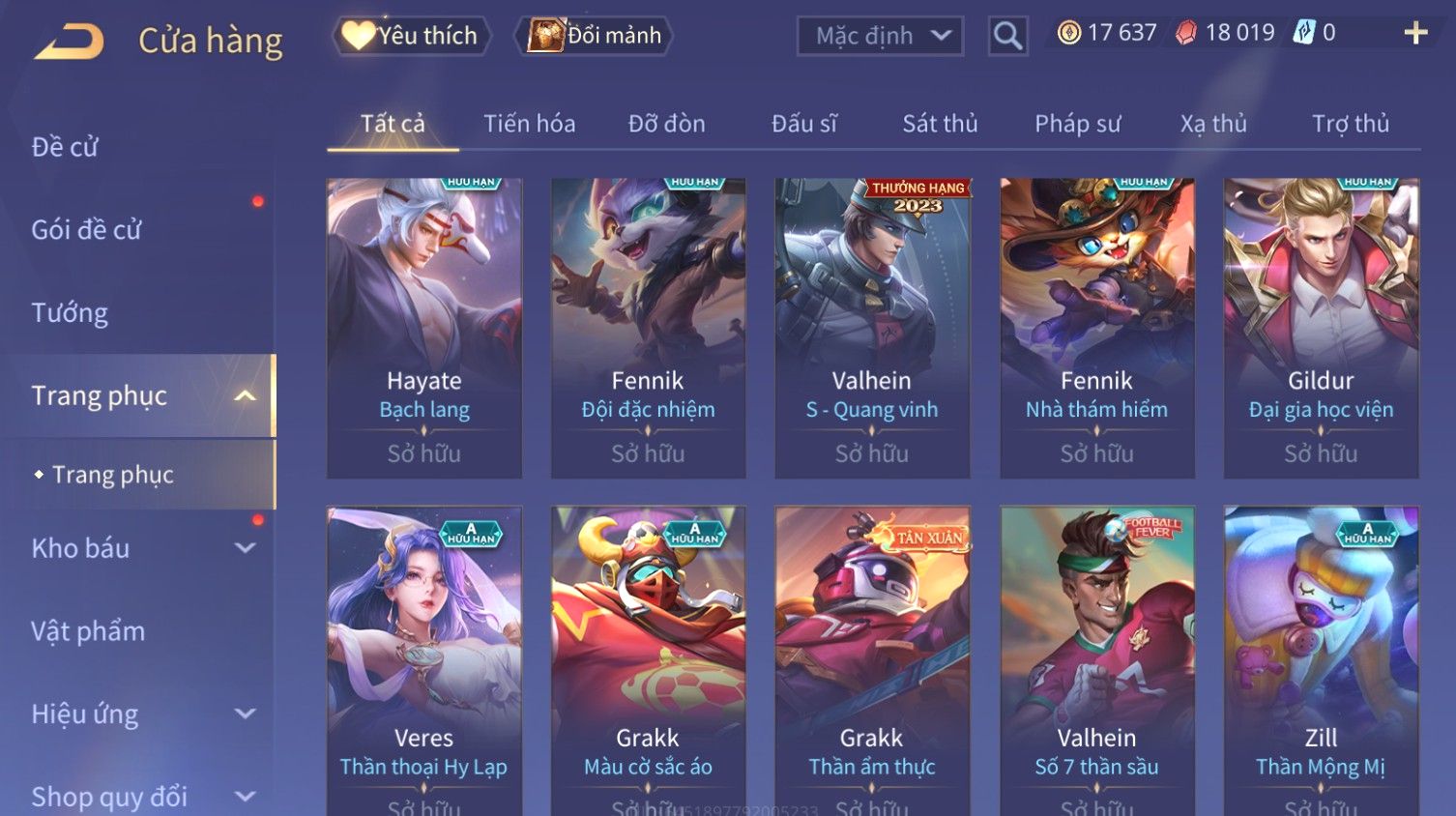Image resolution: width=1456 pixels, height=816 pixels.
Task: Go back using the golden return arrow
Action: [x=70, y=42]
